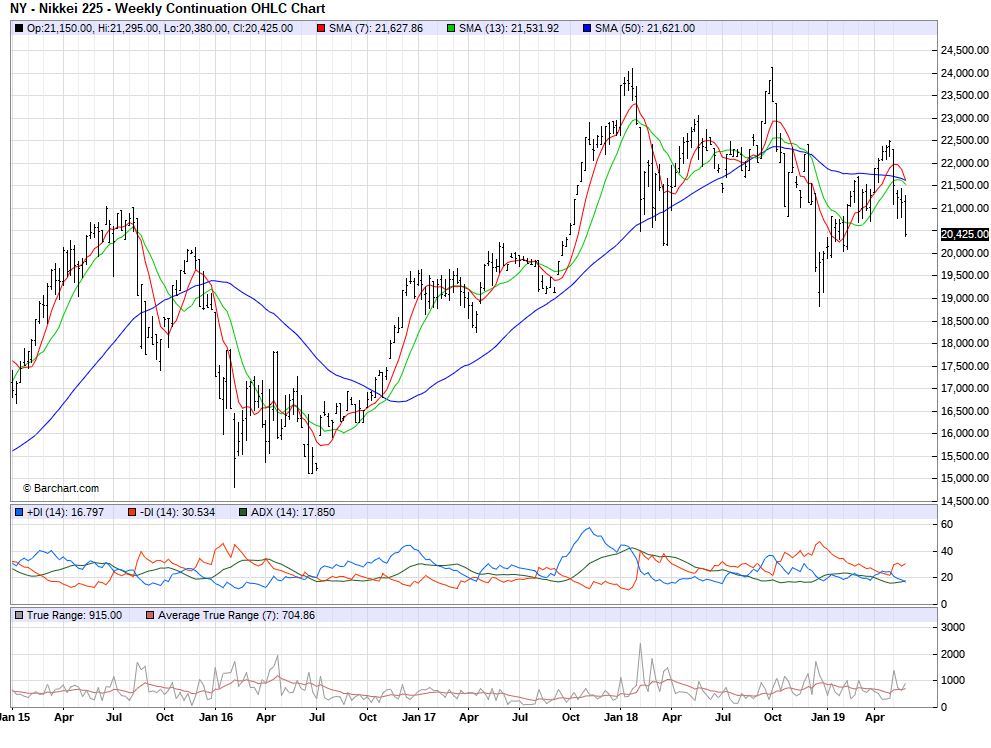Click the 15,000.00 price axis label
The image size is (991, 748).
tap(963, 478)
